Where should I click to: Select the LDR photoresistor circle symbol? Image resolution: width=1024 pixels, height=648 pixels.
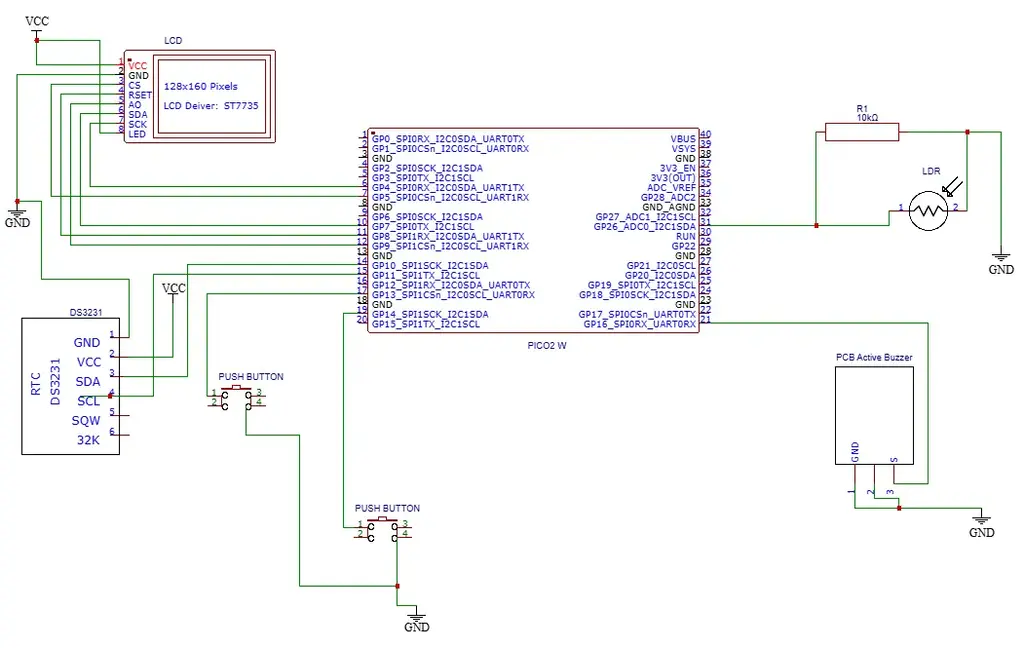tap(928, 210)
